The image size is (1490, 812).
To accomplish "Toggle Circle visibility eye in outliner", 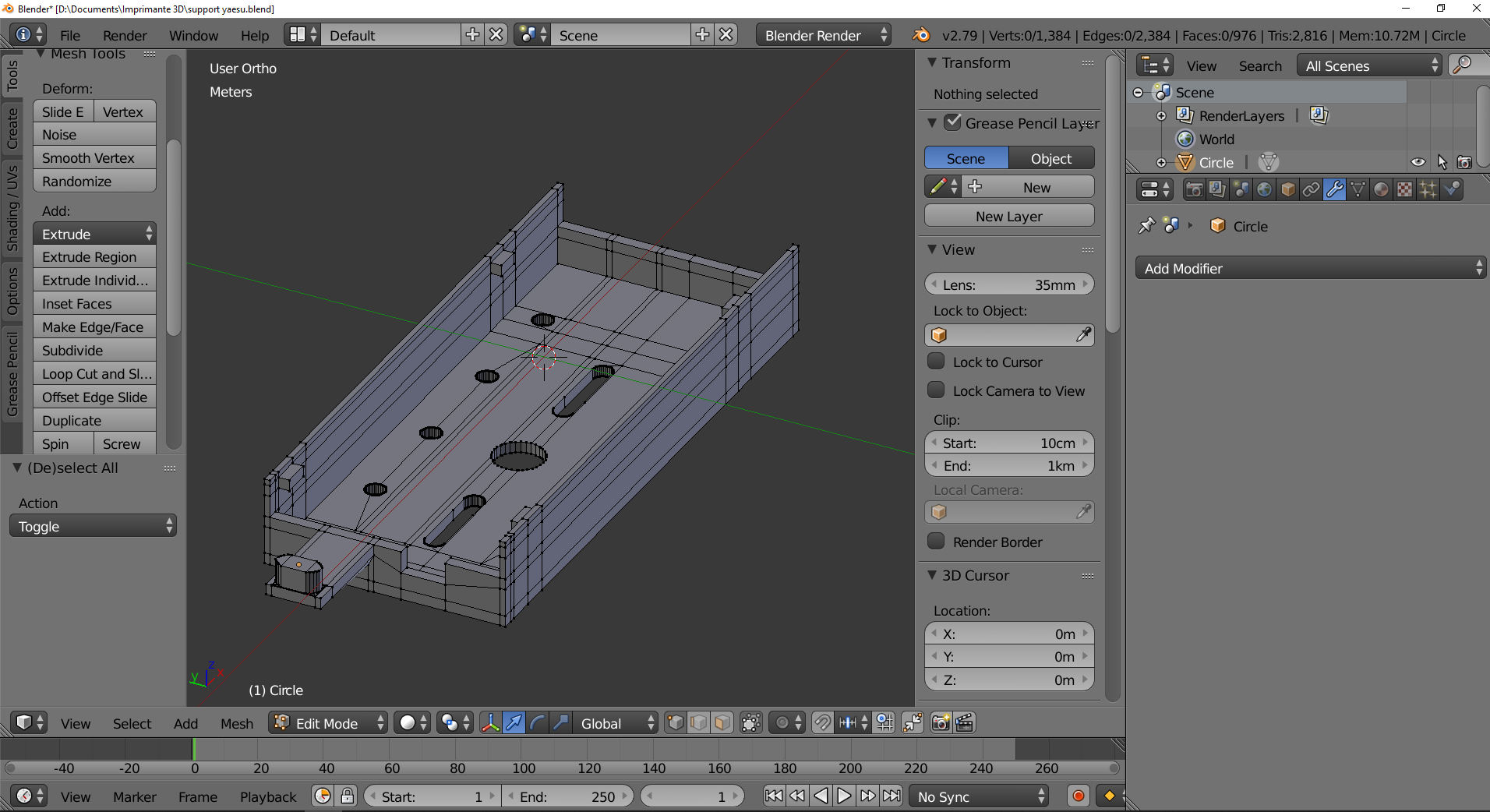I will coord(1418,162).
